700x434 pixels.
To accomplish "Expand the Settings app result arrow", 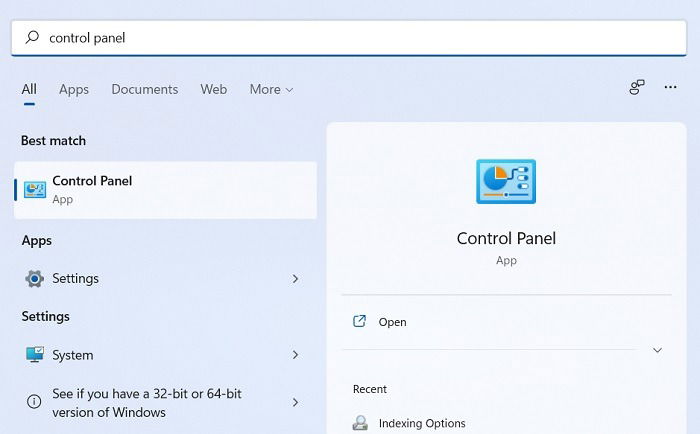I will coord(295,279).
